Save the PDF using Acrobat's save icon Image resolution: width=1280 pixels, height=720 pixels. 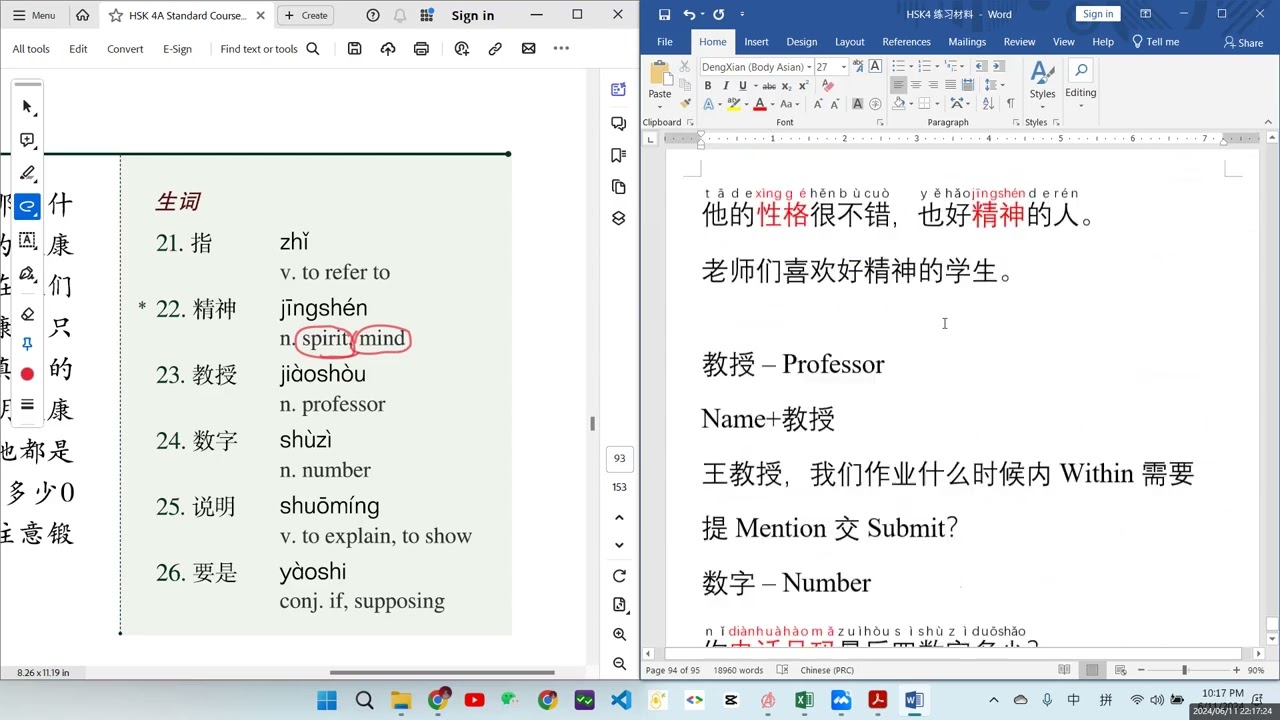coord(354,48)
